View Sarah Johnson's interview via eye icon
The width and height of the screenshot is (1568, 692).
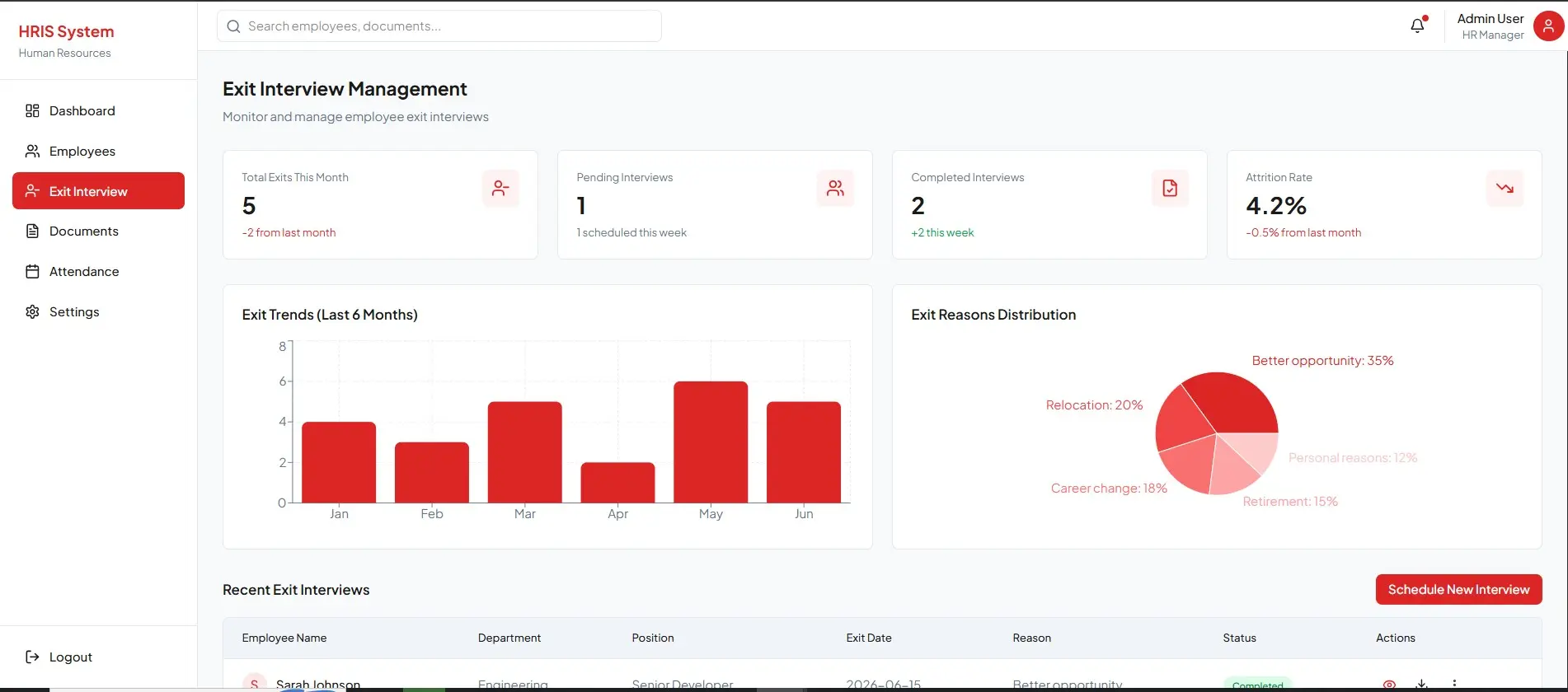pyautogui.click(x=1389, y=685)
